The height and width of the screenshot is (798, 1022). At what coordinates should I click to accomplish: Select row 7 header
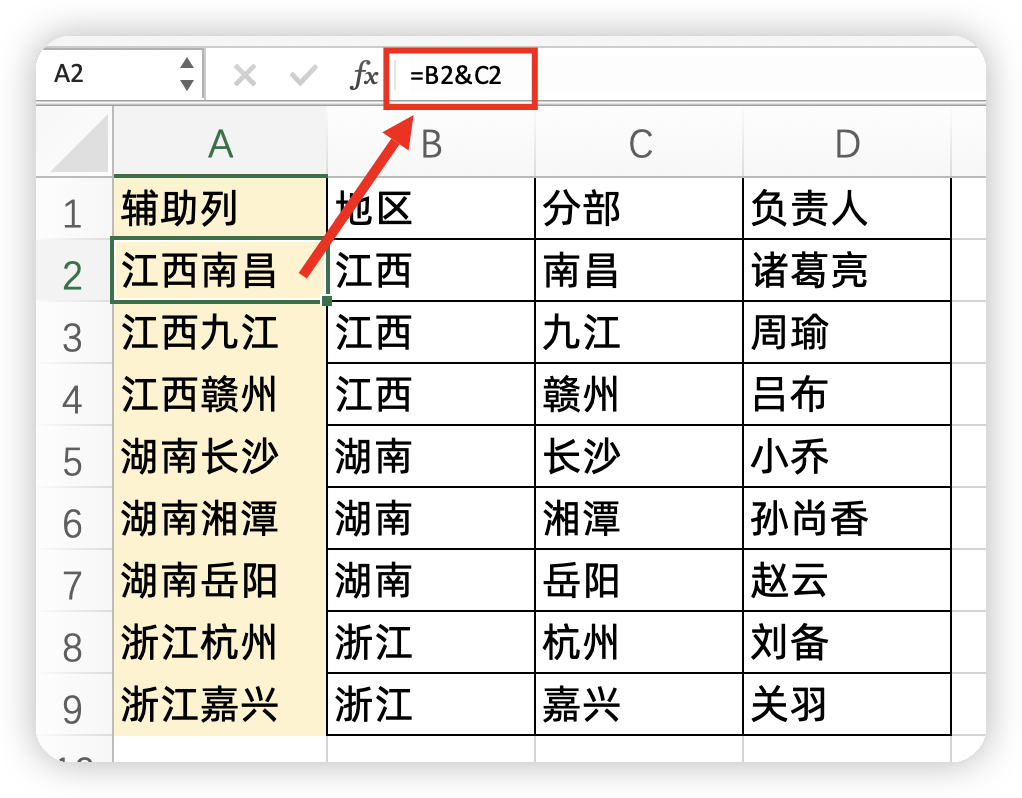tap(73, 580)
